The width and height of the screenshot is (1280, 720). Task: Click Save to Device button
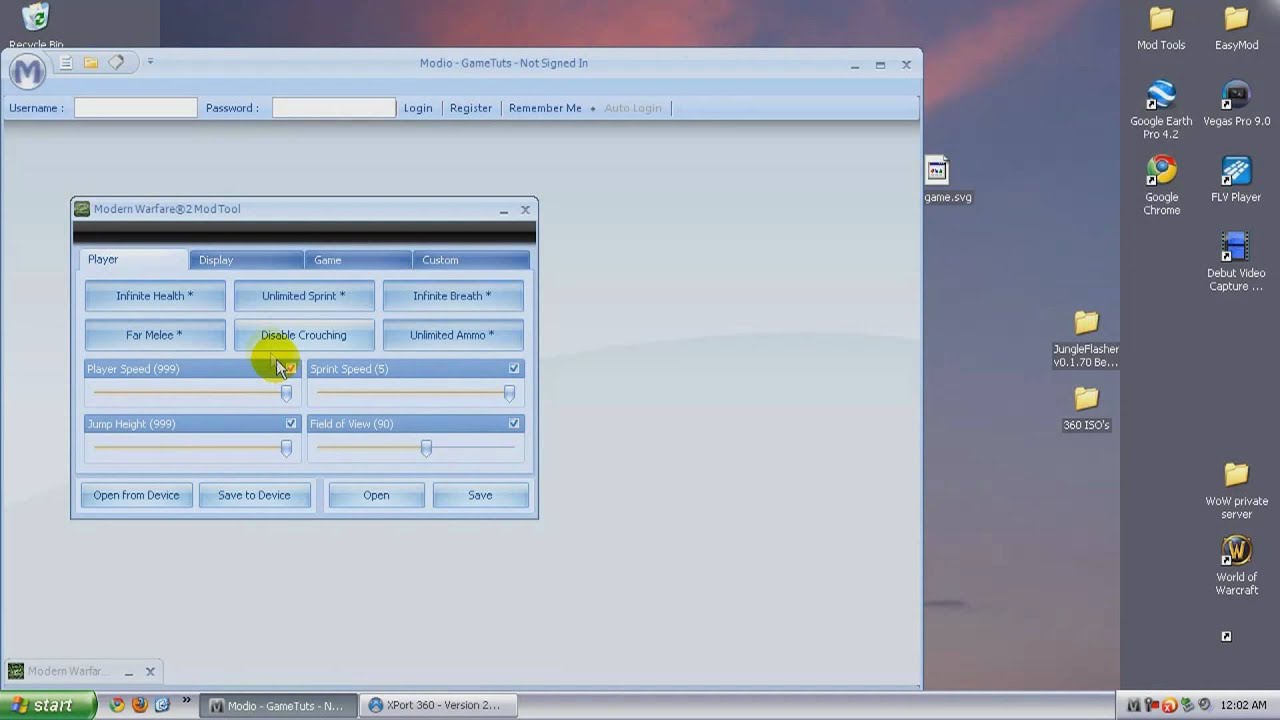tap(254, 495)
